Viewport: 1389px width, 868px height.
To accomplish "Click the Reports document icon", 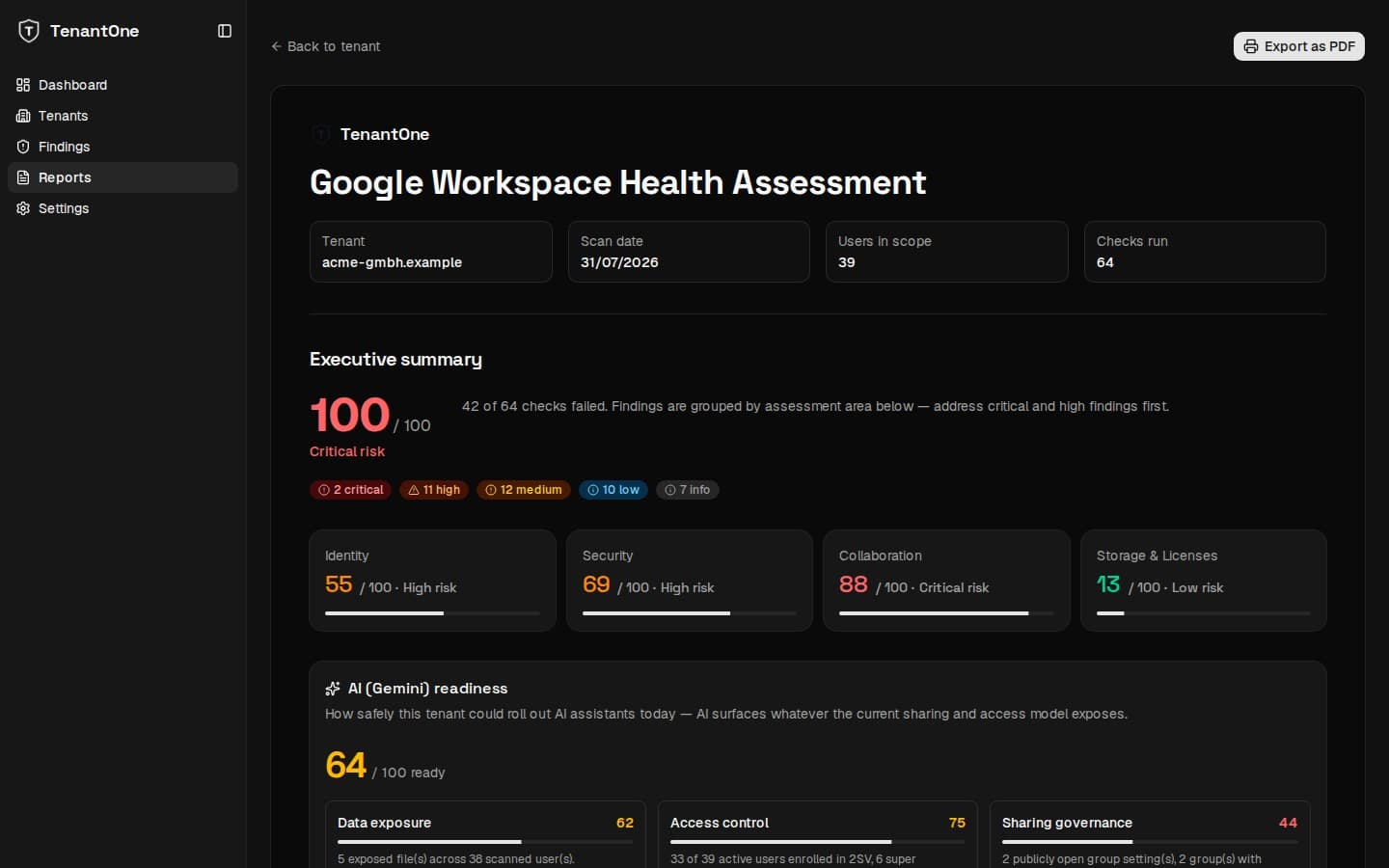I will (23, 177).
